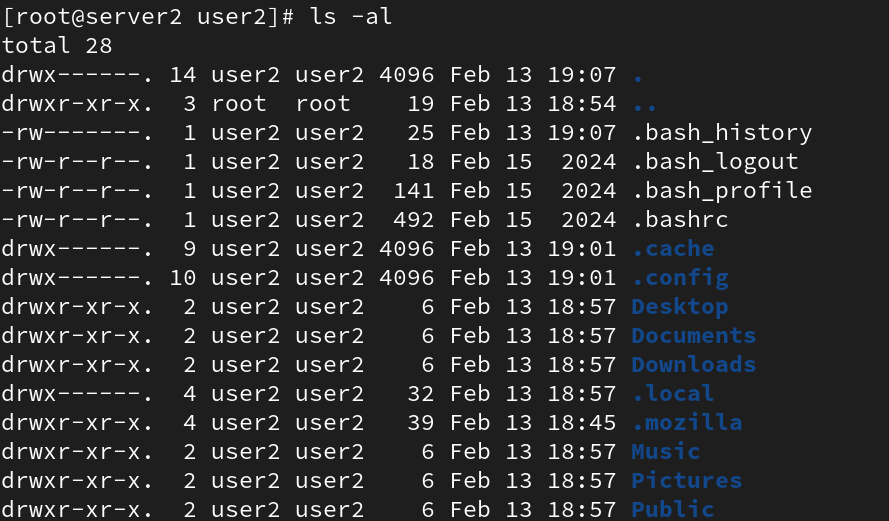Select the .config directory name
The image size is (889, 521).
tap(680, 278)
